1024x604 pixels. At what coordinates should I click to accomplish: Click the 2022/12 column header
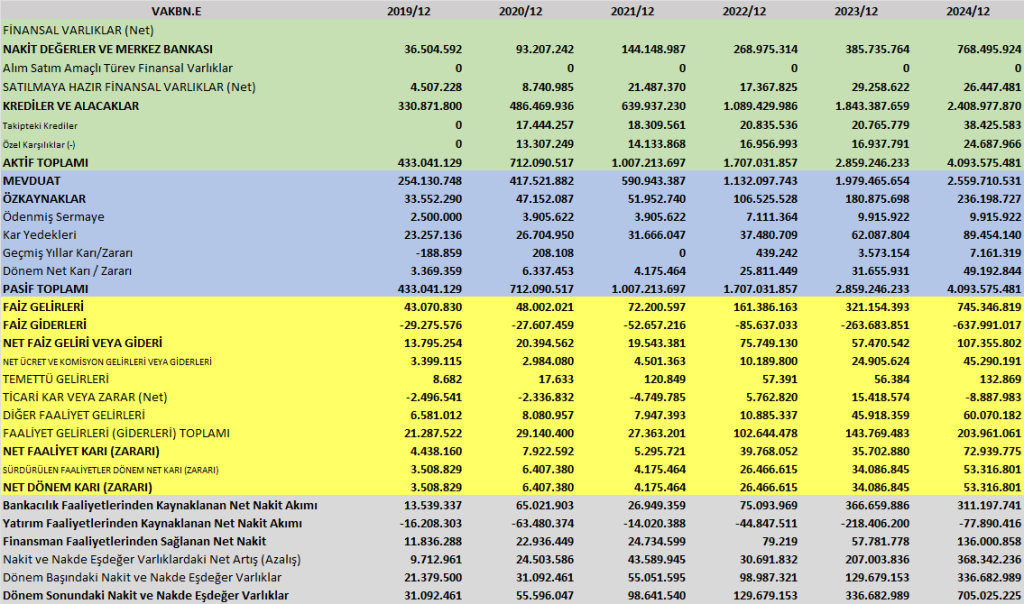(744, 11)
